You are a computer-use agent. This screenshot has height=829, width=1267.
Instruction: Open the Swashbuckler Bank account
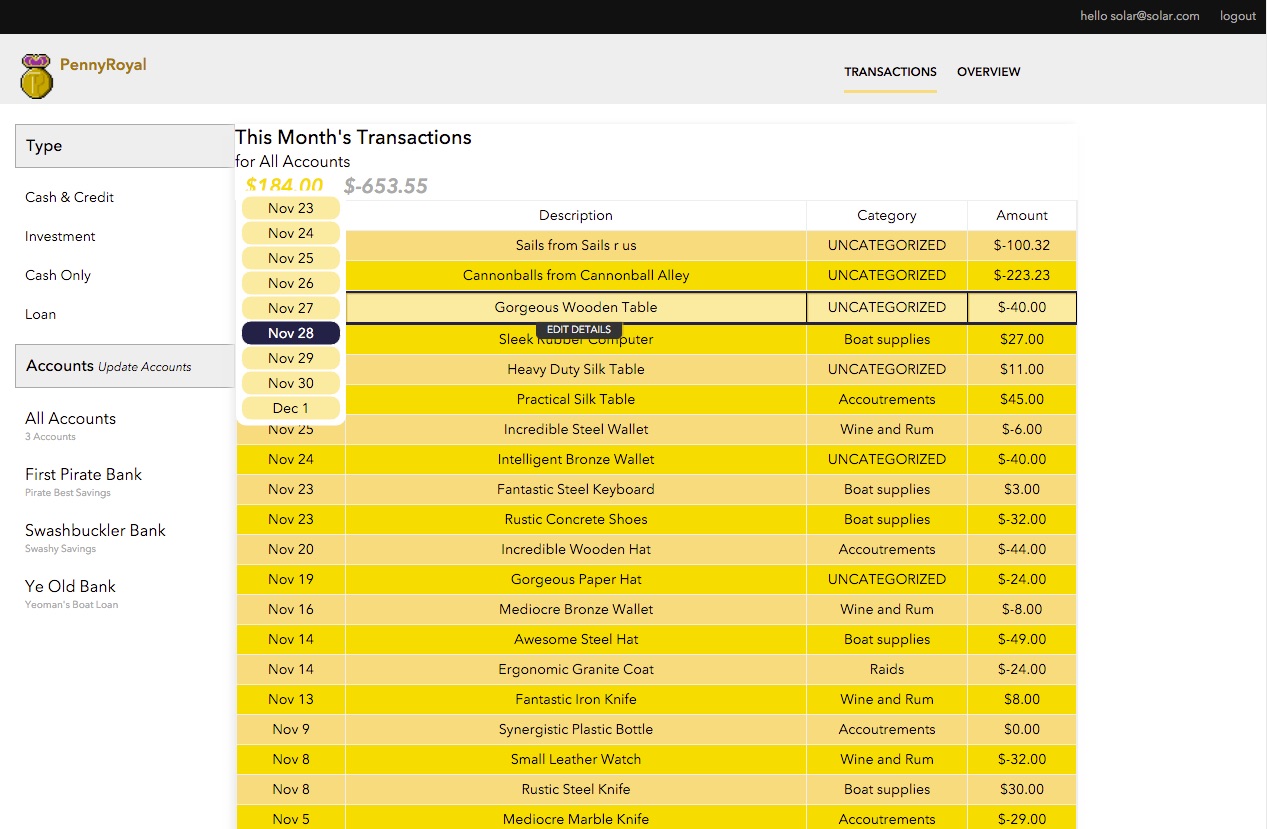pos(95,531)
